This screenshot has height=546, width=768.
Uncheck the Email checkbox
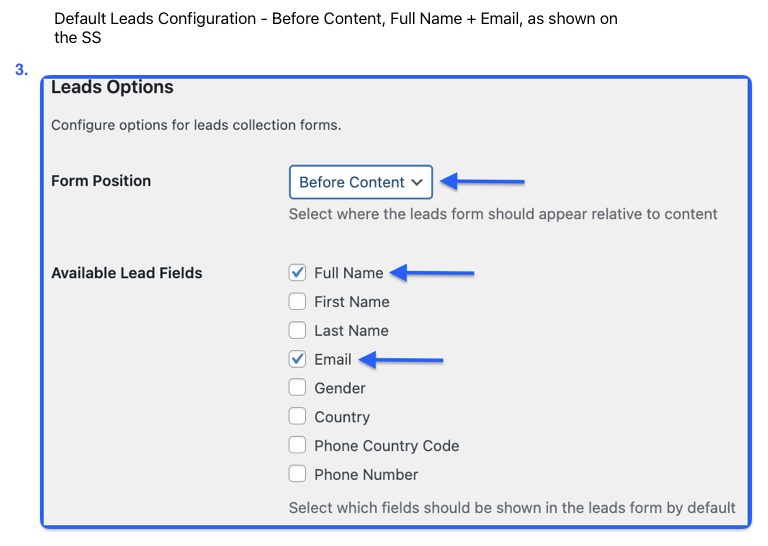[297, 359]
